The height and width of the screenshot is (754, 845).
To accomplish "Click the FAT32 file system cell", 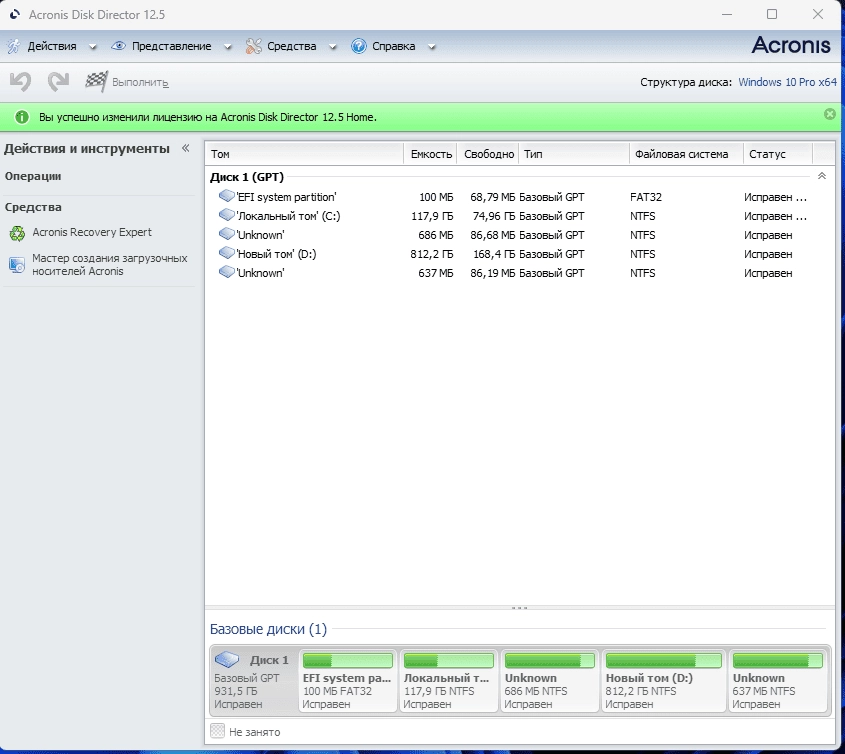I will click(x=646, y=197).
